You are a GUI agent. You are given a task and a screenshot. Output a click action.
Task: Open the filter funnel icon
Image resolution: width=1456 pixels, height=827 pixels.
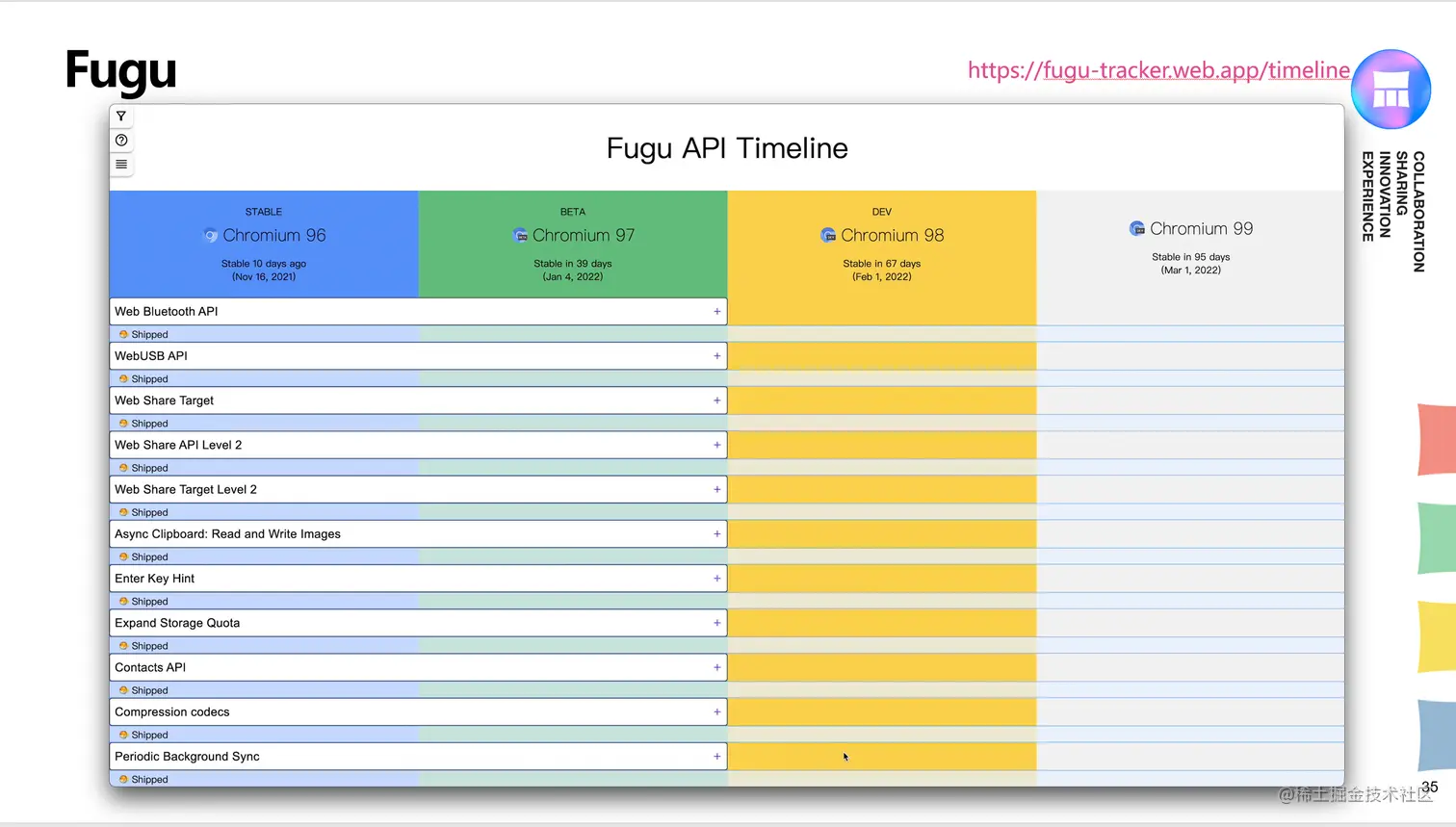tap(121, 116)
